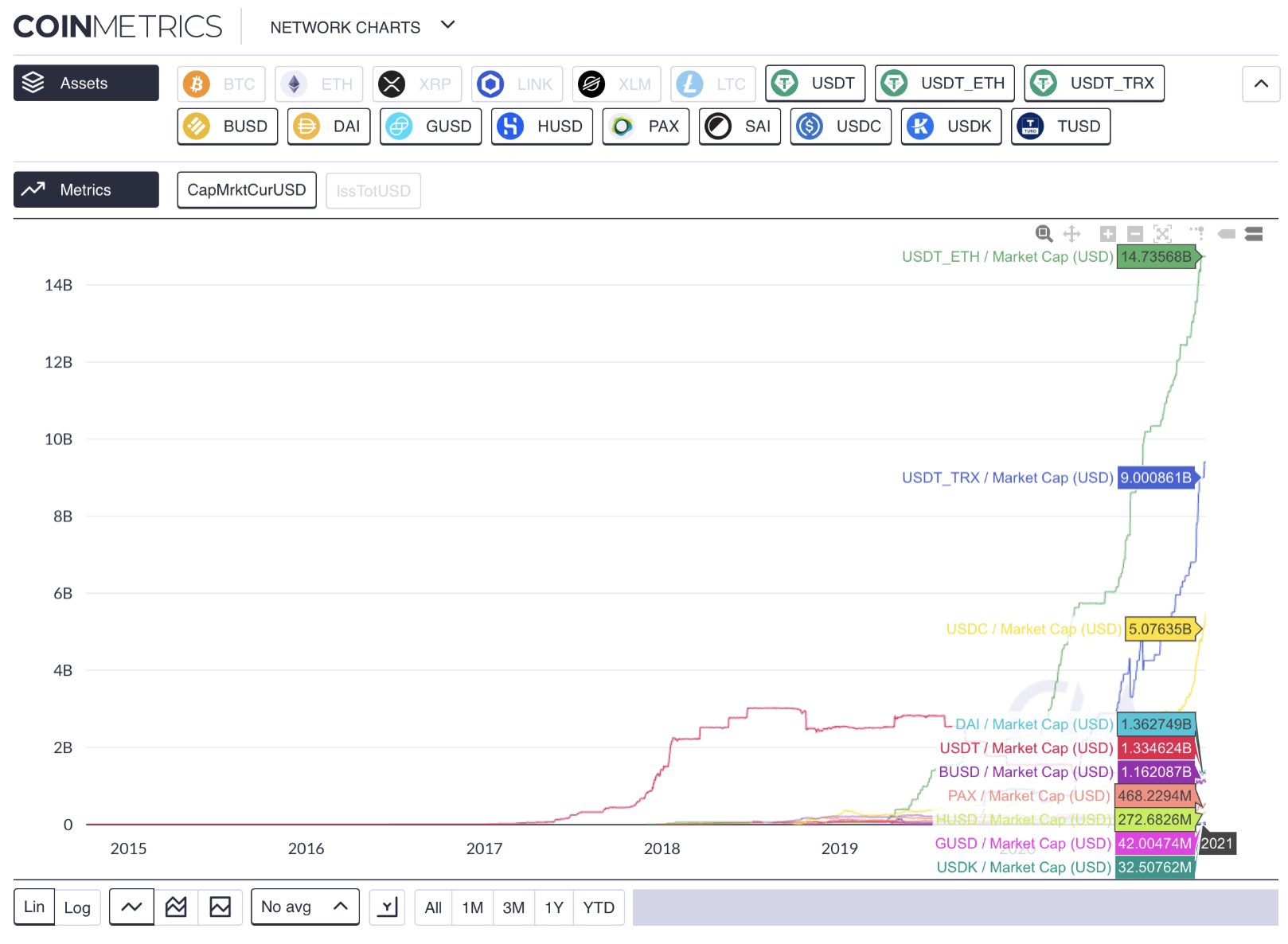1288x944 pixels.
Task: Select the 1Y time range
Action: tap(554, 907)
